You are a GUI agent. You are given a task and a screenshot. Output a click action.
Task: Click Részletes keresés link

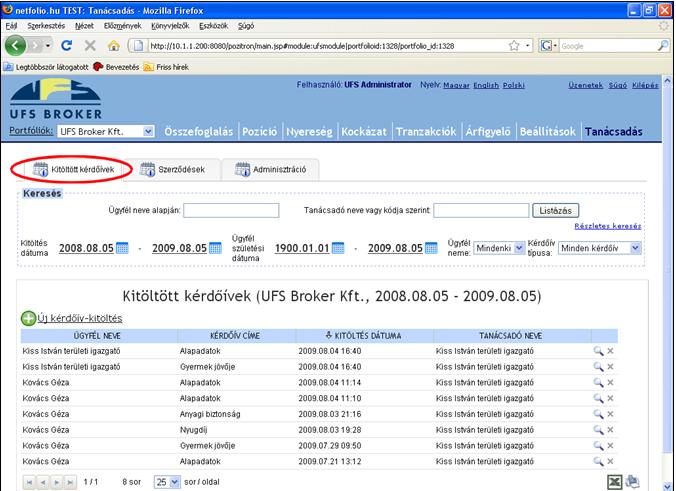(x=607, y=226)
